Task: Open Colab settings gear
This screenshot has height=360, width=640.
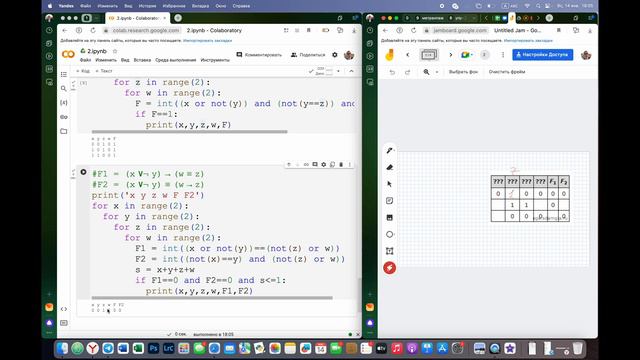Action: 335,55
